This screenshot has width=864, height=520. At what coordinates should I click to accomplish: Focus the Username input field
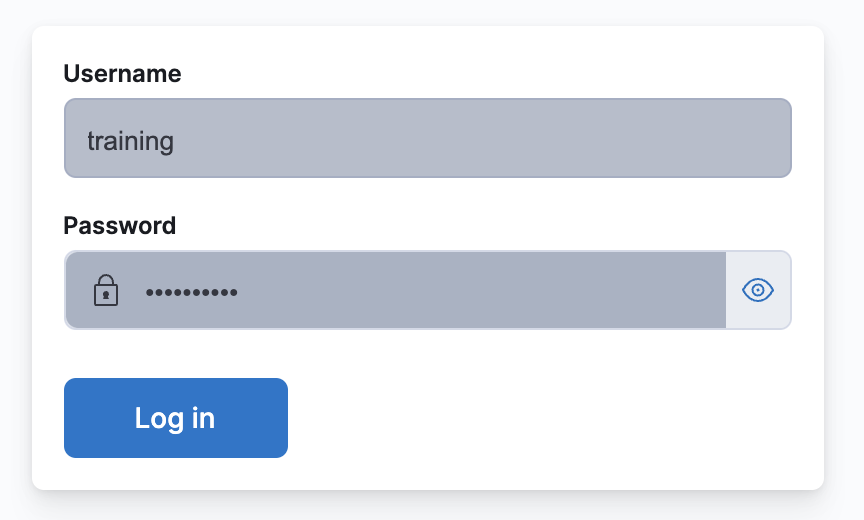[x=428, y=138]
